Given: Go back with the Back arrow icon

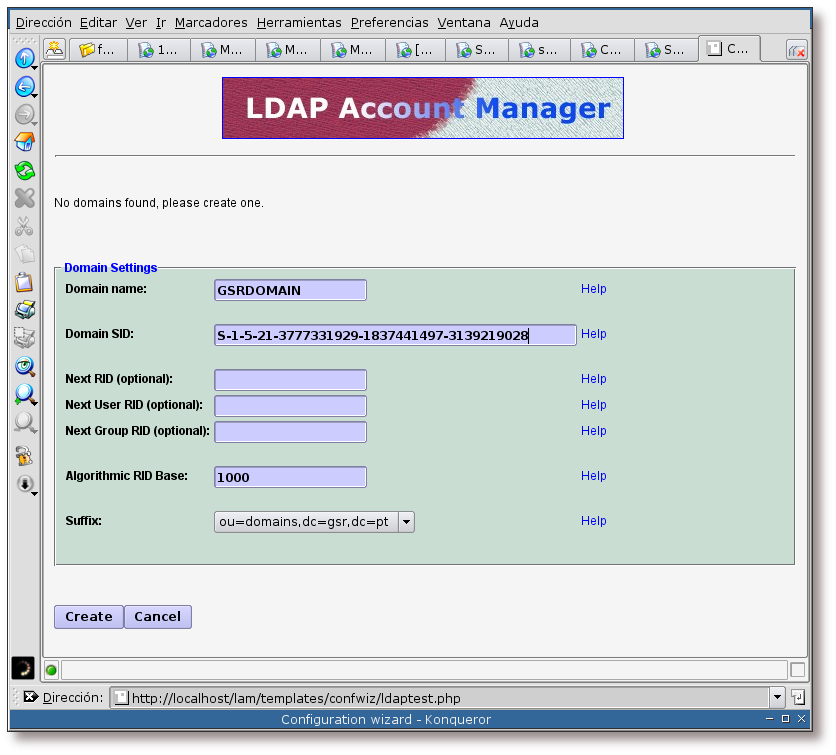Looking at the screenshot, I should tap(24, 87).
